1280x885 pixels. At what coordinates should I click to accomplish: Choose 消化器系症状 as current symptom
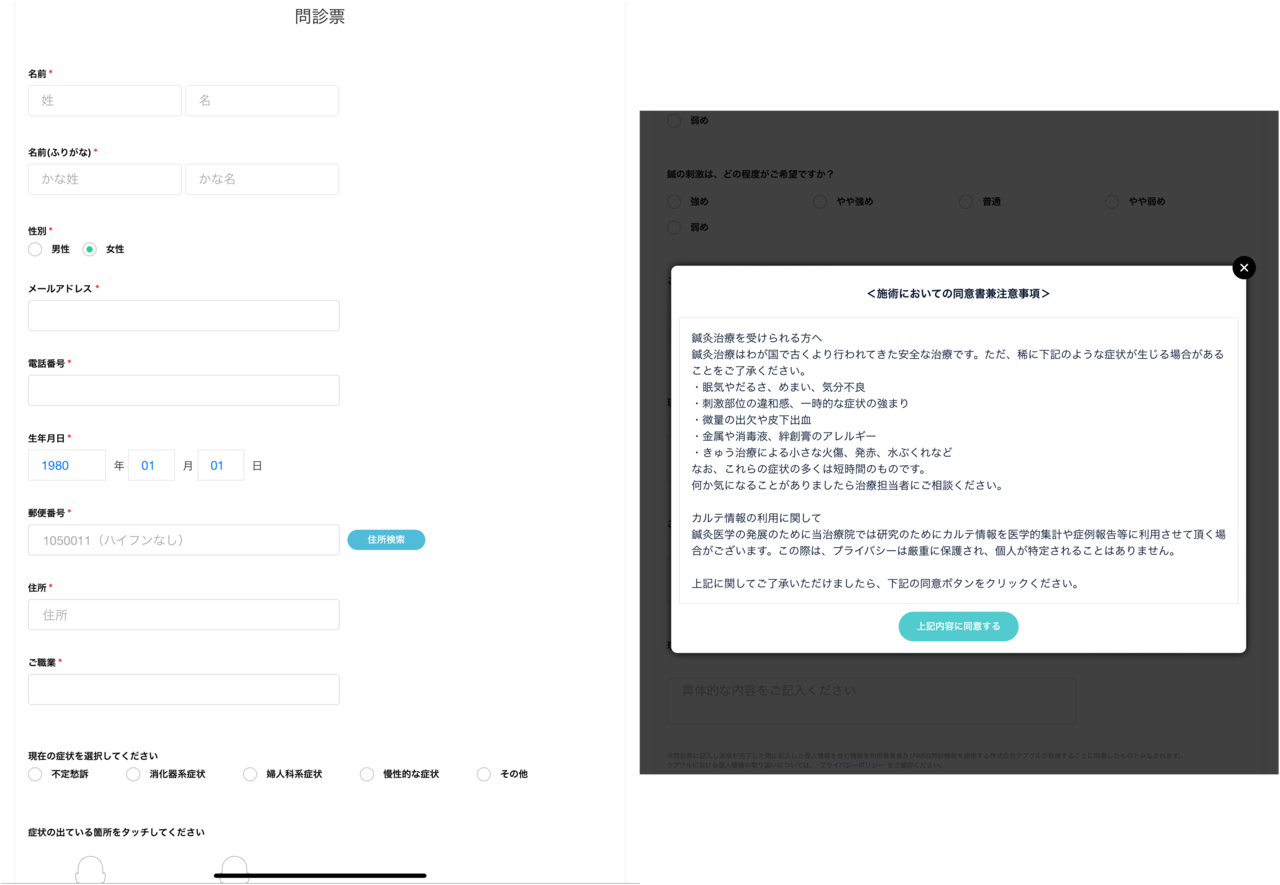133,773
